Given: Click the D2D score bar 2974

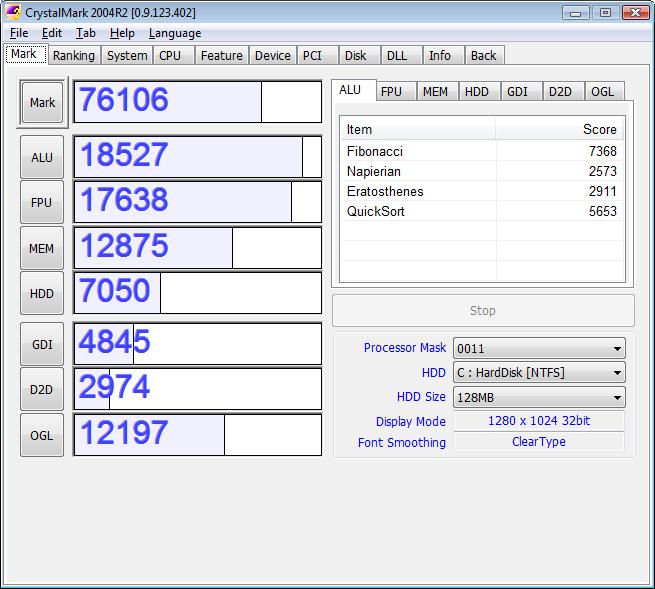Looking at the screenshot, I should [198, 389].
